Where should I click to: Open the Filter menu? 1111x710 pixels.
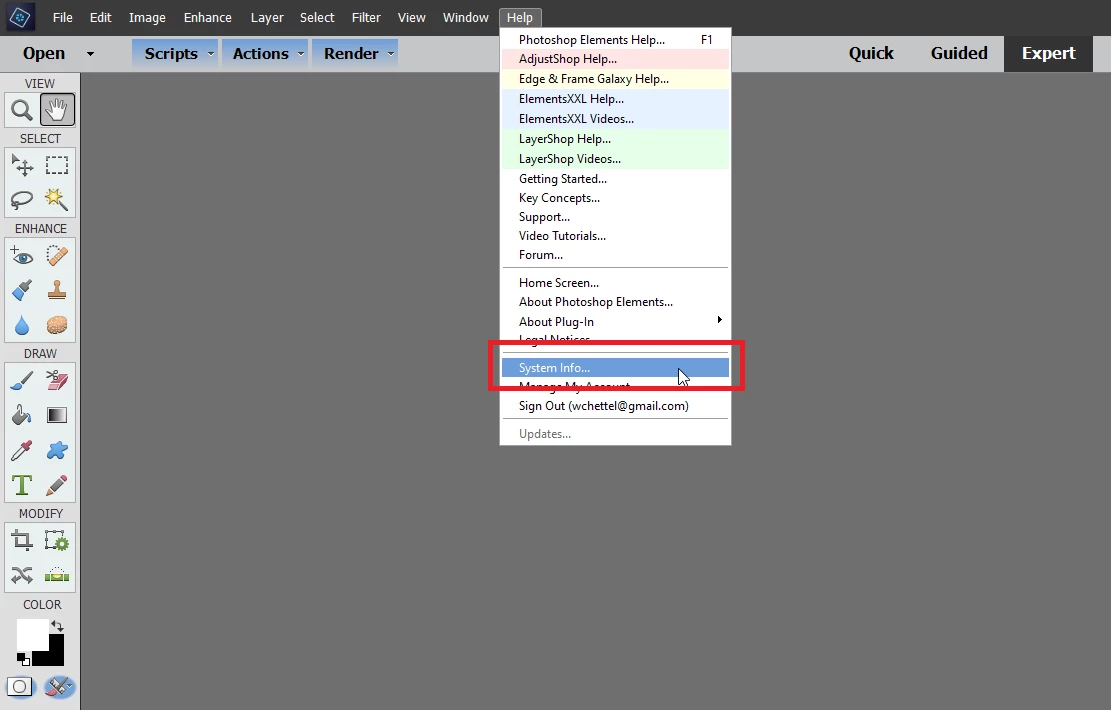(366, 17)
